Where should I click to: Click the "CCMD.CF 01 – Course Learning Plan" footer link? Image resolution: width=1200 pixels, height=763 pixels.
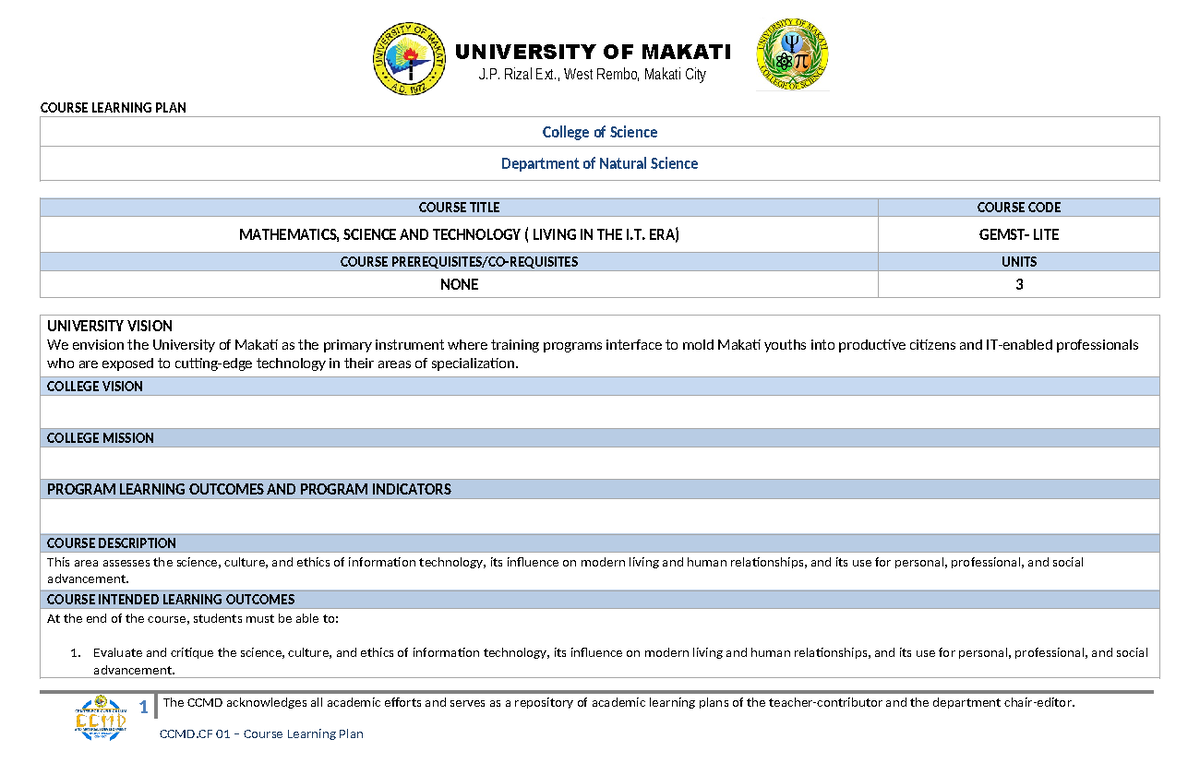click(261, 733)
